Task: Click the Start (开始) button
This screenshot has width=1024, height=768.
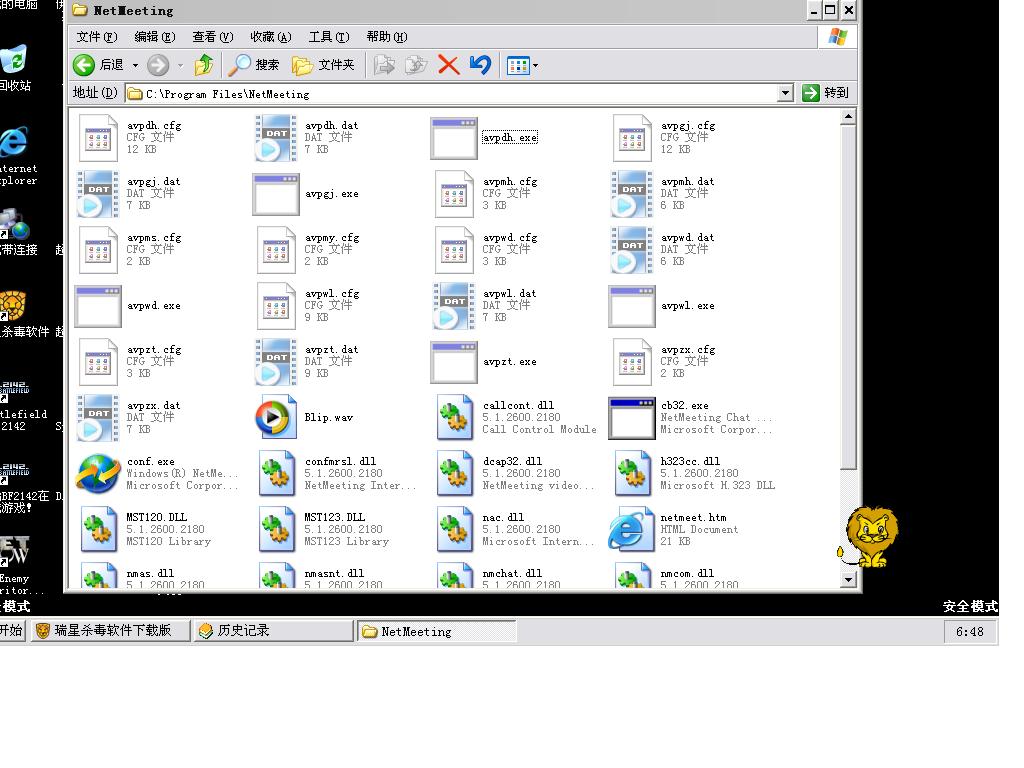Action: [11, 630]
